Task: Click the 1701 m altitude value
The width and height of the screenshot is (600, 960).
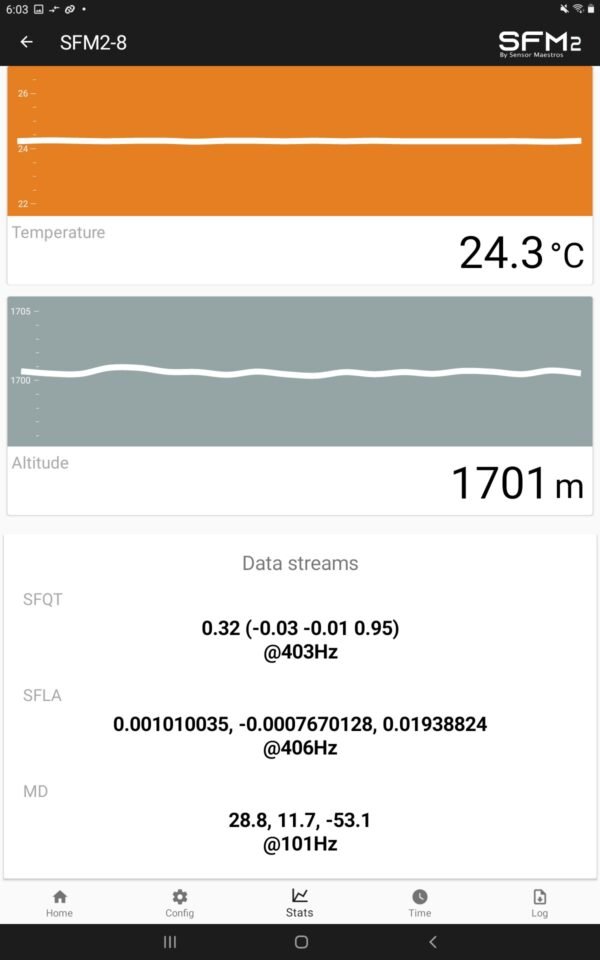Action: point(515,482)
